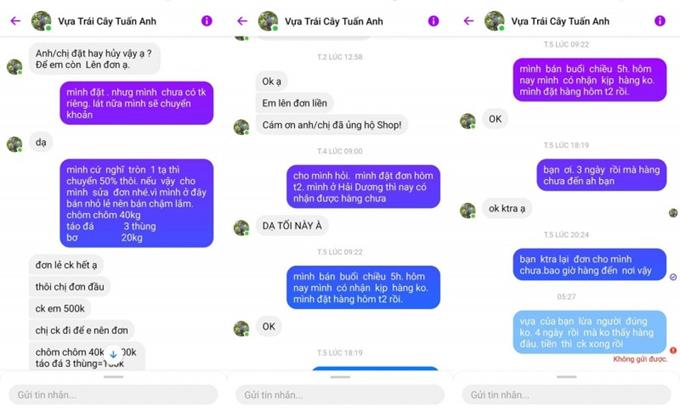The height and width of the screenshot is (408, 680).
Task: Open the sender avatar beside the "dạ" message
Action: click(14, 144)
